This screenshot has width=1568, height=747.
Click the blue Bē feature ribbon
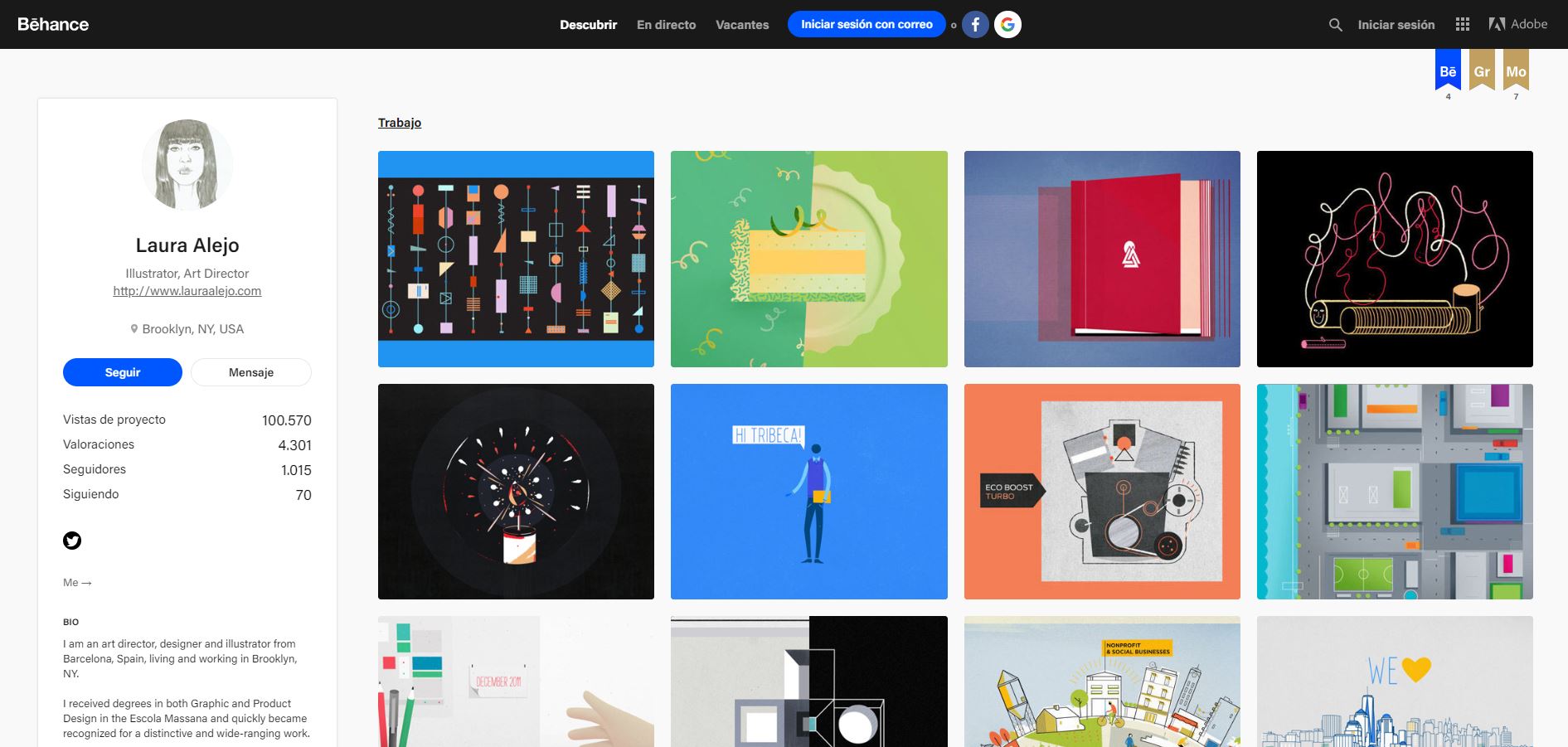1448,70
